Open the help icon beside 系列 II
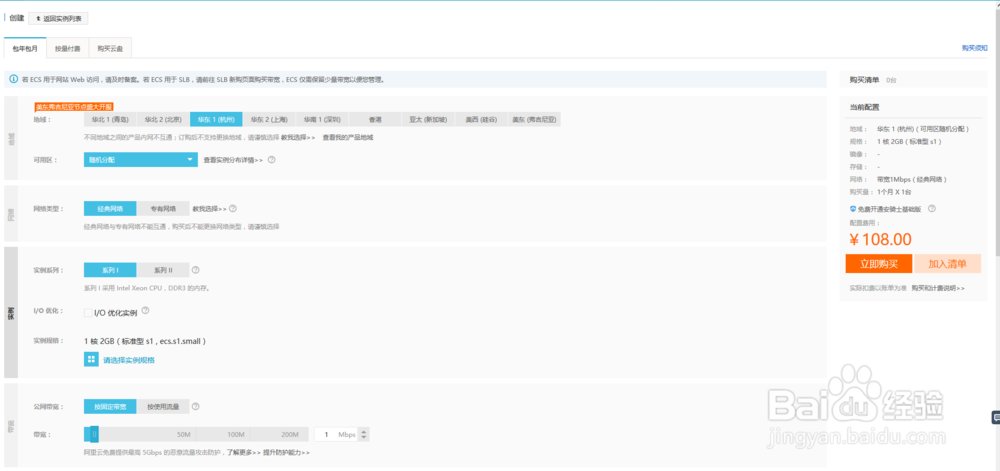Viewport: 1000px width, 471px height. click(196, 270)
